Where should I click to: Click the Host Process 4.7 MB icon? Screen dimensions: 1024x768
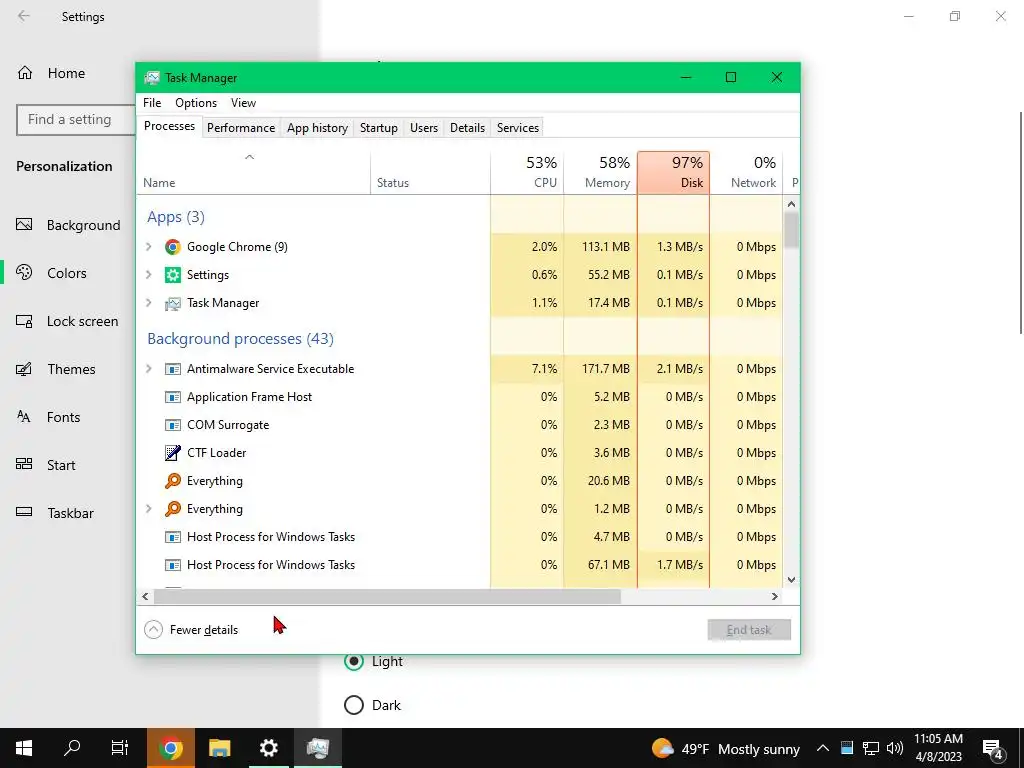click(172, 537)
